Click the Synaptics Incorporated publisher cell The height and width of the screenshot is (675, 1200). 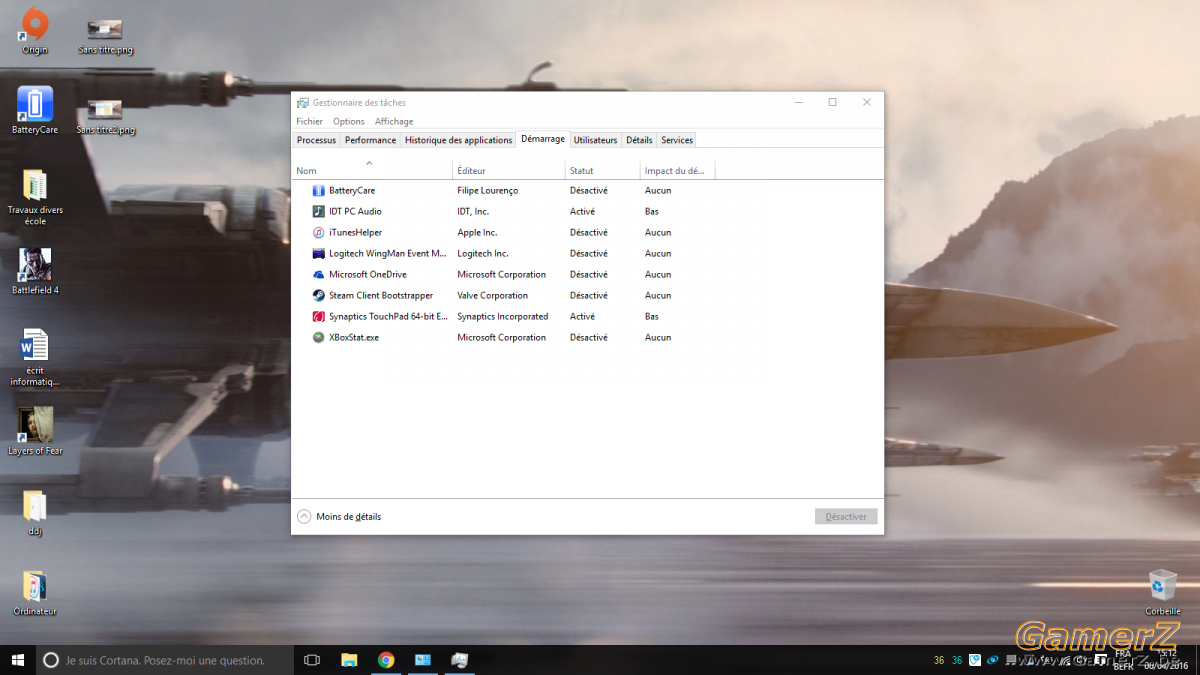click(503, 316)
